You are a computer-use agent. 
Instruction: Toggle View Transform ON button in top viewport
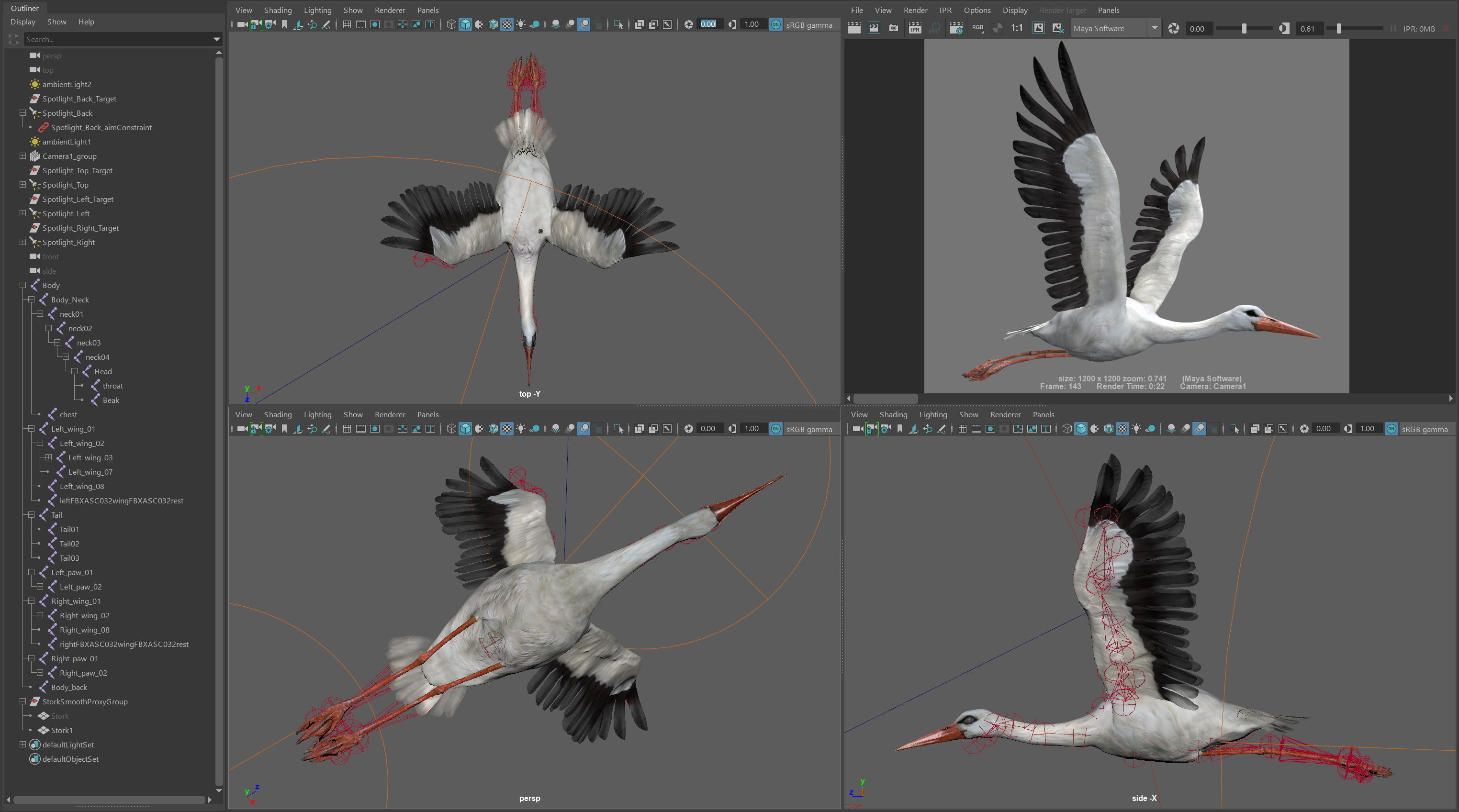pos(776,24)
